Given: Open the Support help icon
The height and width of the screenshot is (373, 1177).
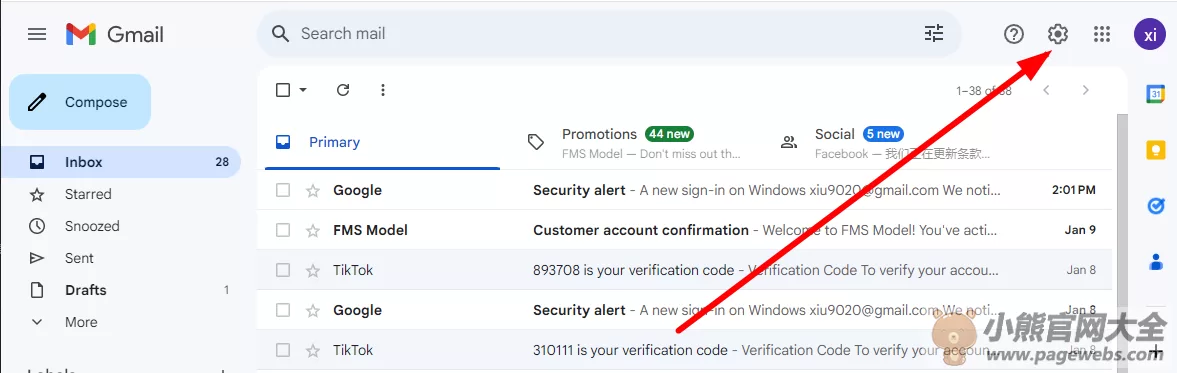Looking at the screenshot, I should coord(1014,34).
